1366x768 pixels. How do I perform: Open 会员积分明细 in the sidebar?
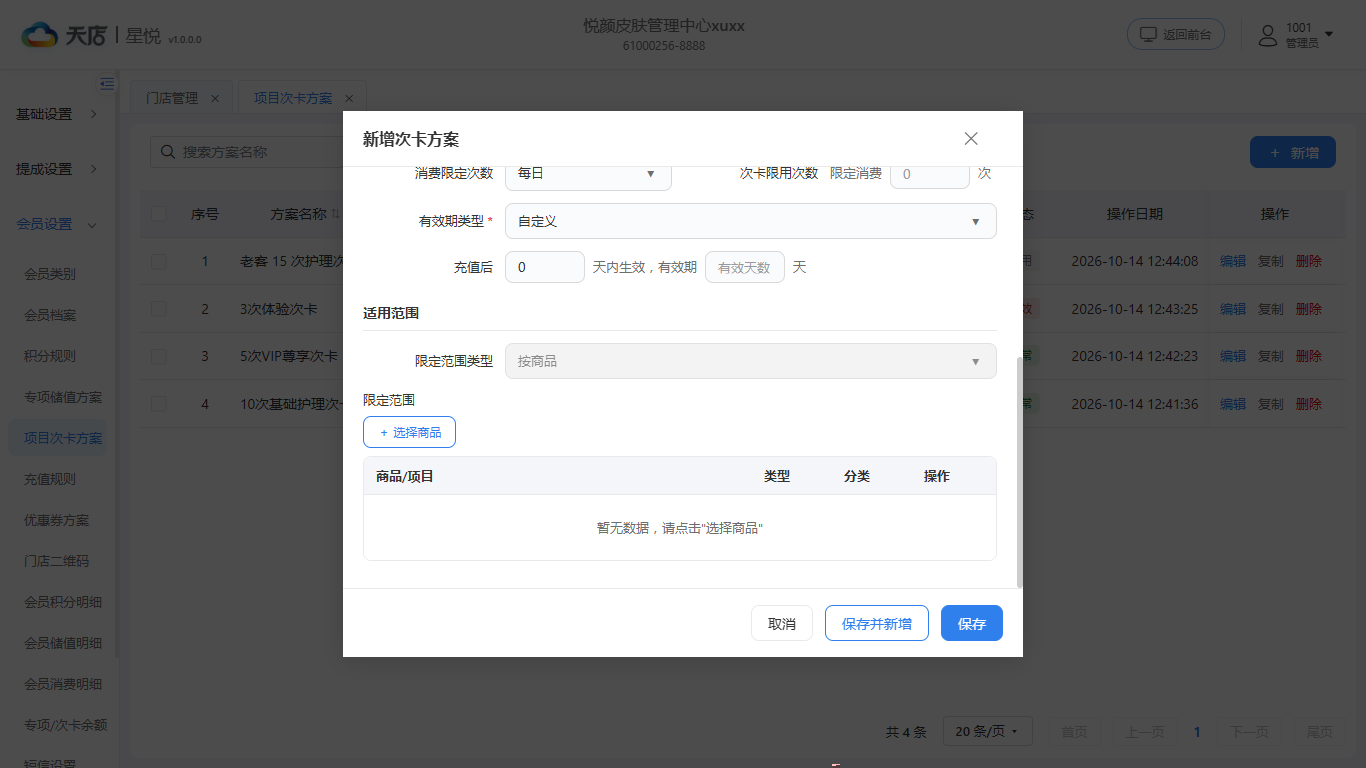[63, 602]
